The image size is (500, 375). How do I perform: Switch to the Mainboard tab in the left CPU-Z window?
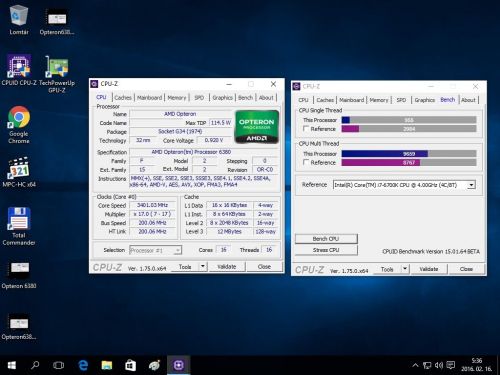[149, 98]
